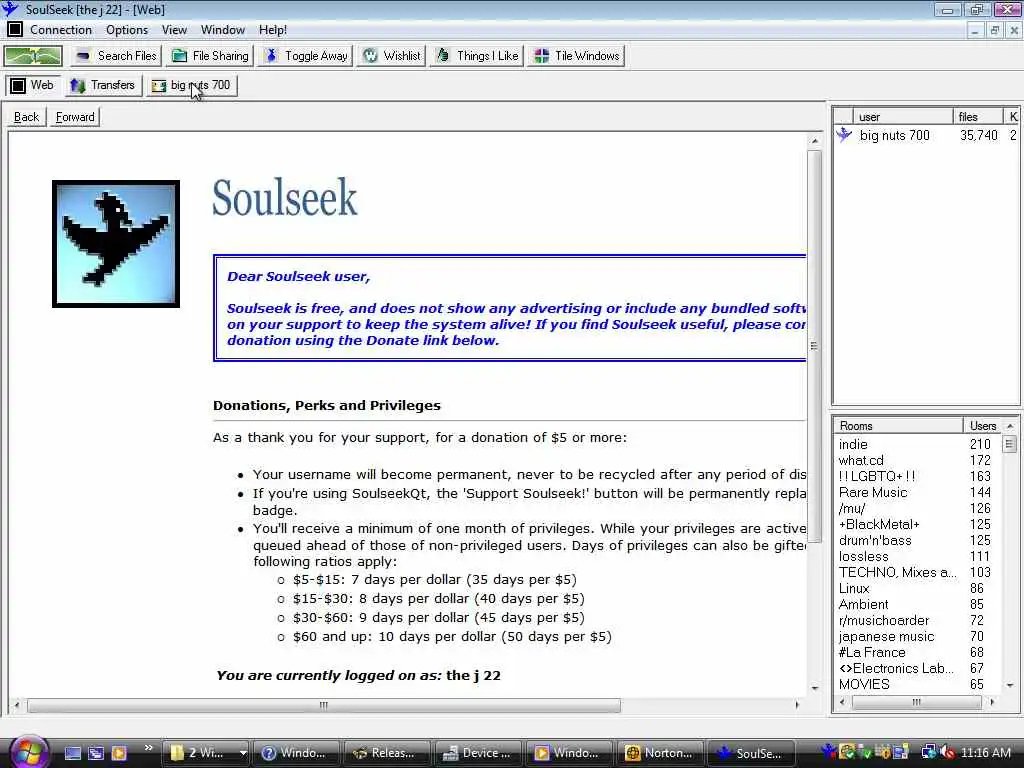Click the web page scroll down arrow

[814, 688]
